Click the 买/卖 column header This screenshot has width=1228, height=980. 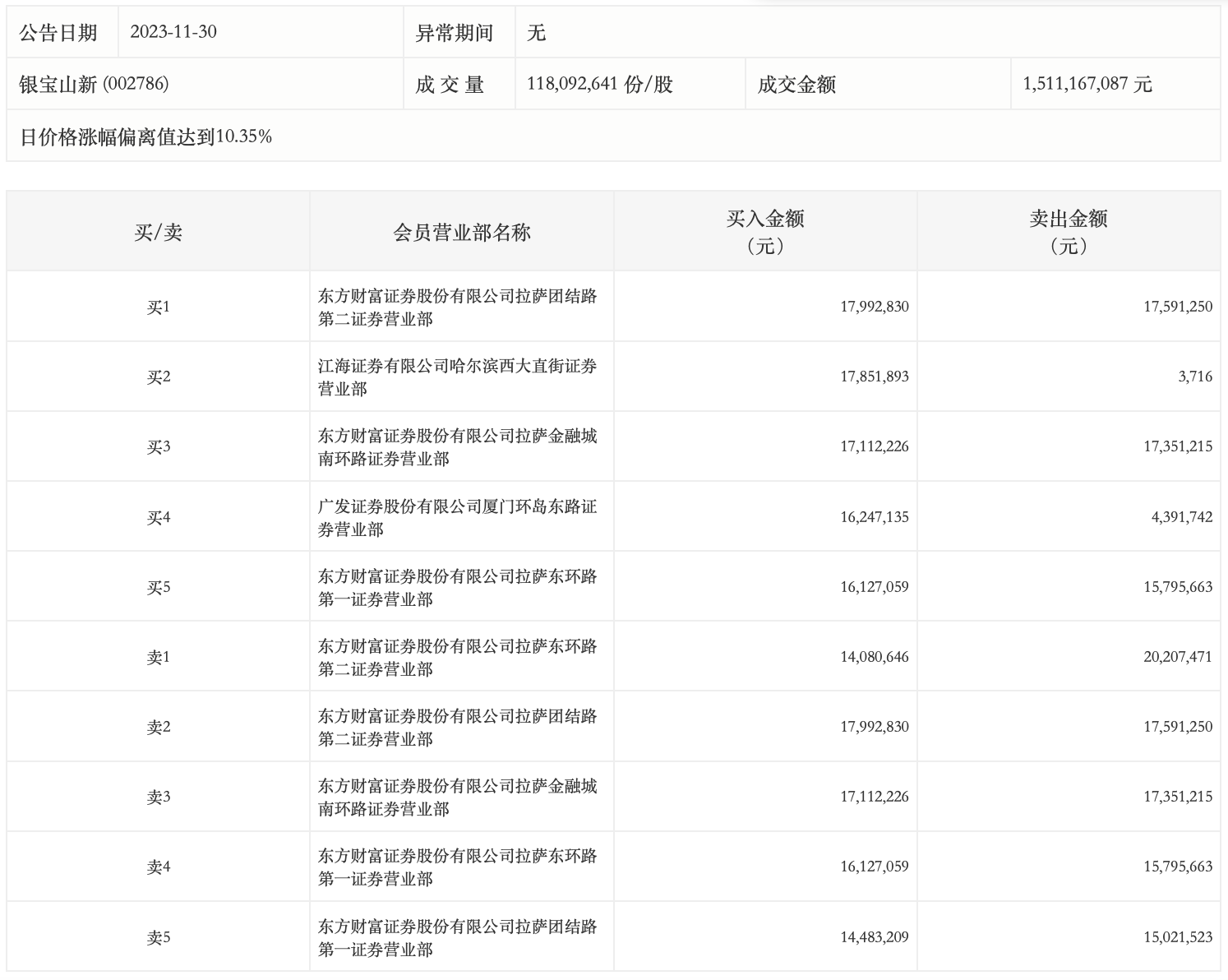(158, 233)
